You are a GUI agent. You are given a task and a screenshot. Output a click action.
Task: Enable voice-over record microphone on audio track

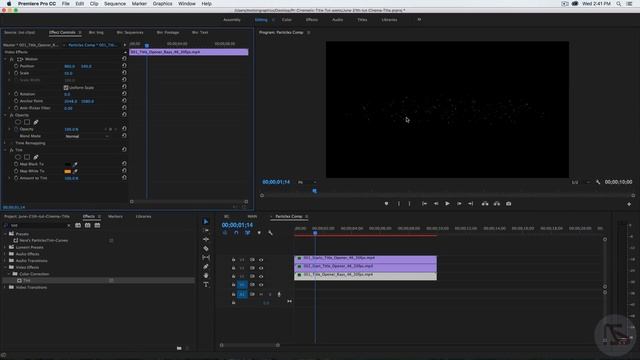pos(279,294)
